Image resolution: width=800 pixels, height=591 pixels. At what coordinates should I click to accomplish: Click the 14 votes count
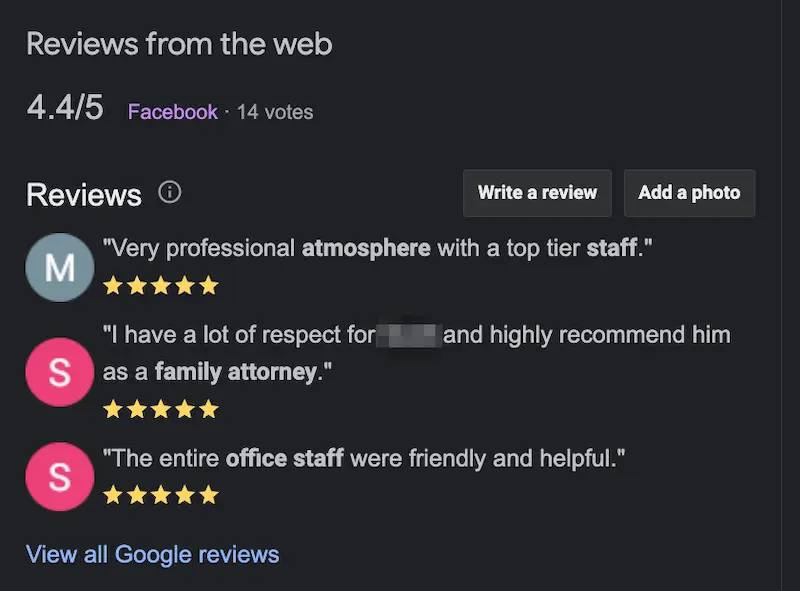click(x=275, y=112)
